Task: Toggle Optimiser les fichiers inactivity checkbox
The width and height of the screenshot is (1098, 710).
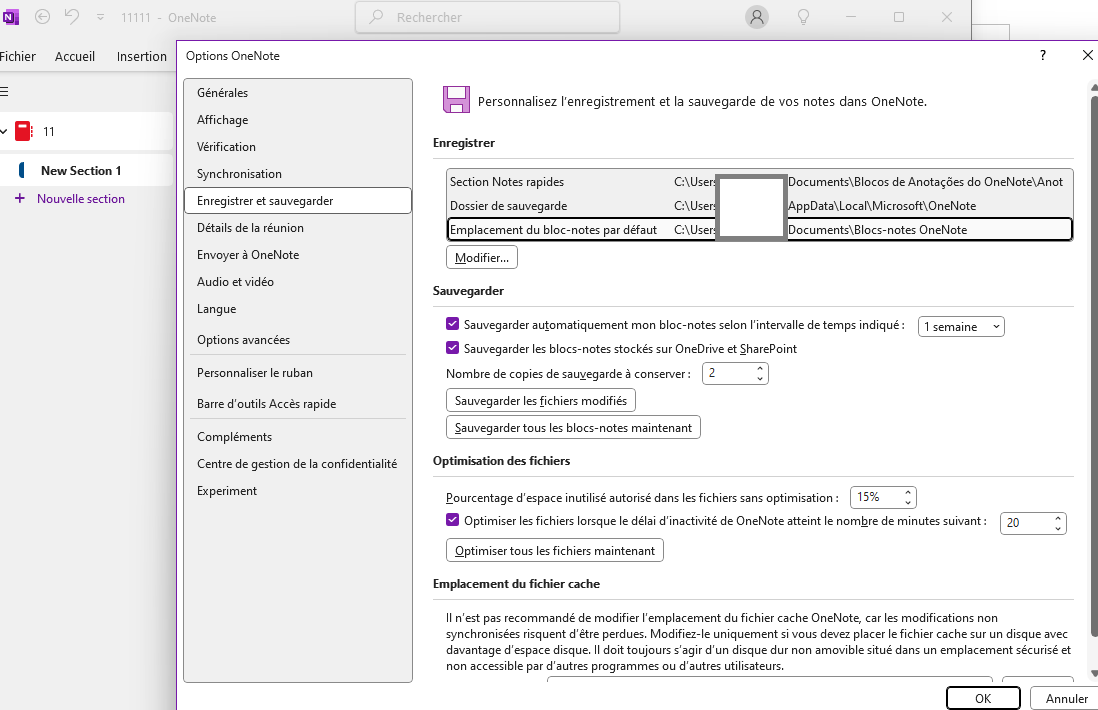Action: (452, 520)
